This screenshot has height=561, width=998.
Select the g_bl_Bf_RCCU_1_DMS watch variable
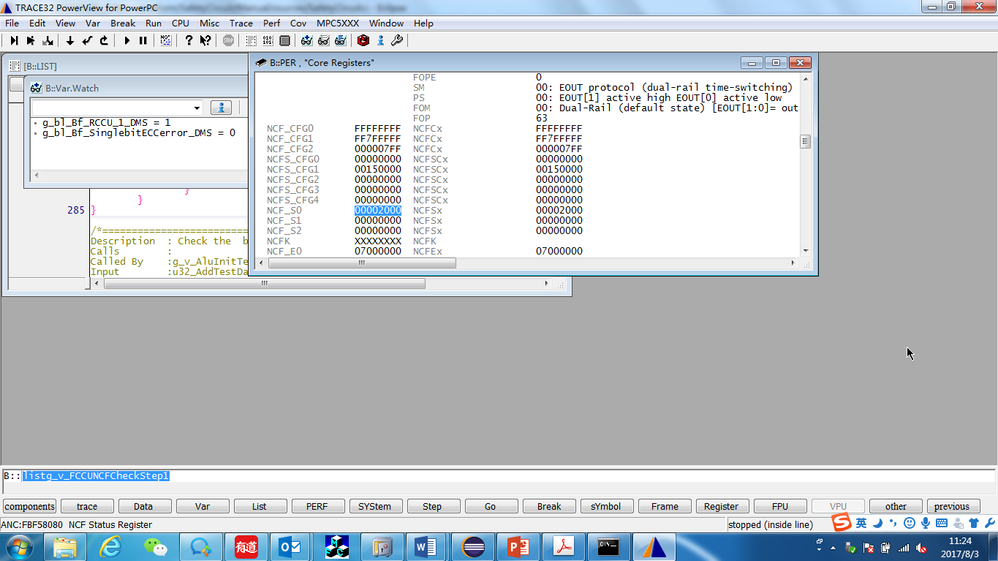[106, 122]
